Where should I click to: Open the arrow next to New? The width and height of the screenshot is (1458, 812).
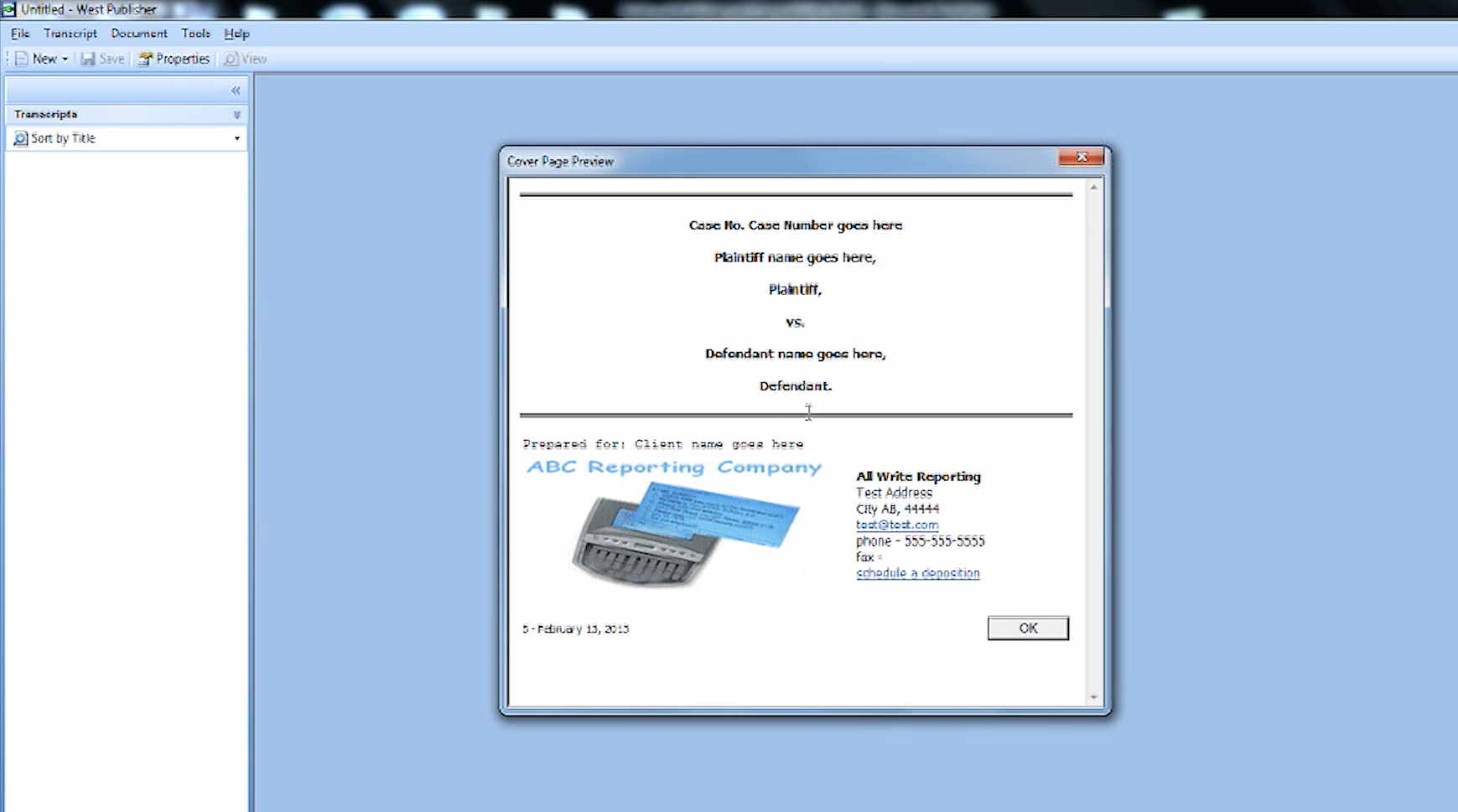coord(65,59)
